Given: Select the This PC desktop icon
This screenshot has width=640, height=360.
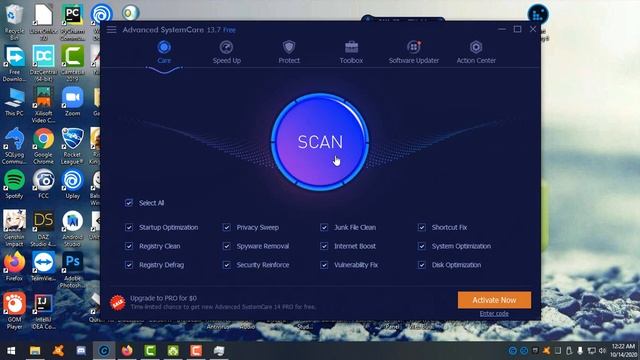Looking at the screenshot, I should pyautogui.click(x=14, y=102).
